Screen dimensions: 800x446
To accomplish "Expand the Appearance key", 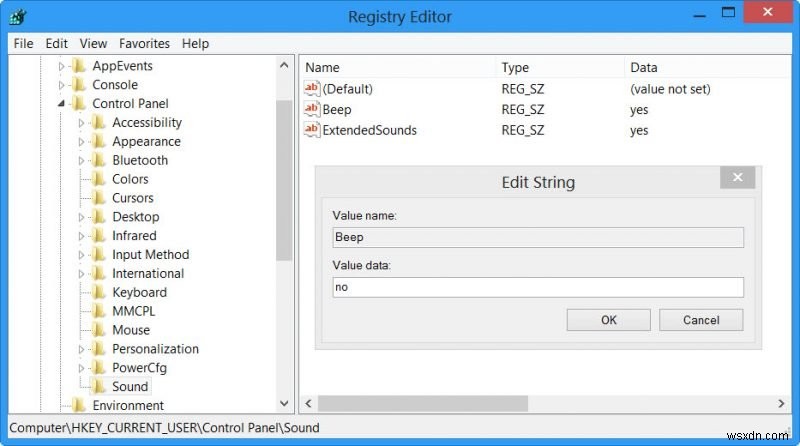I will (x=81, y=142).
